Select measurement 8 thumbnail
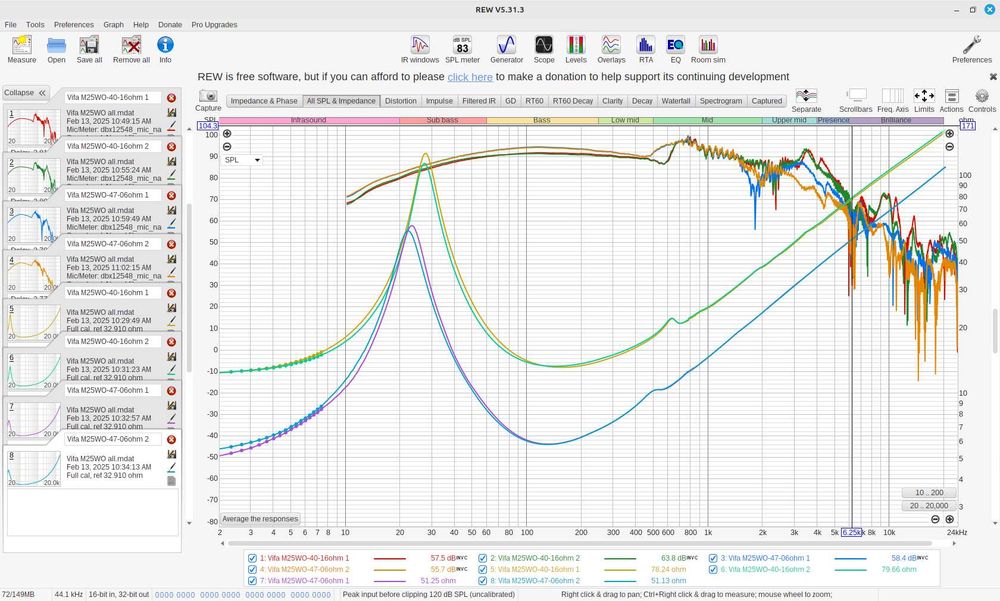Image resolution: width=1000 pixels, height=601 pixels. point(34,469)
